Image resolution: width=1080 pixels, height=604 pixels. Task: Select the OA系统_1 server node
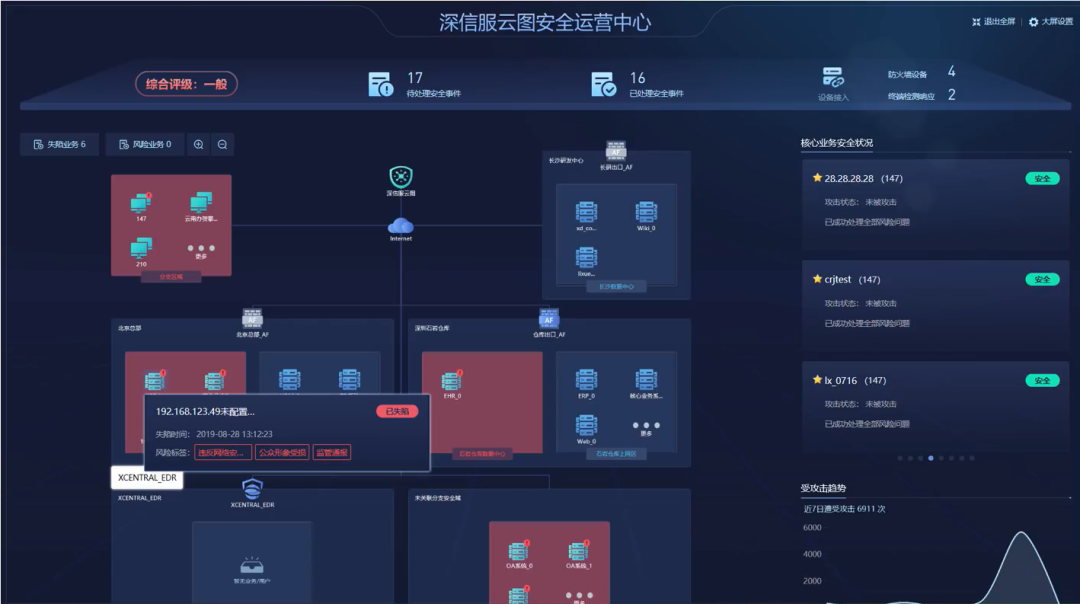[x=579, y=551]
